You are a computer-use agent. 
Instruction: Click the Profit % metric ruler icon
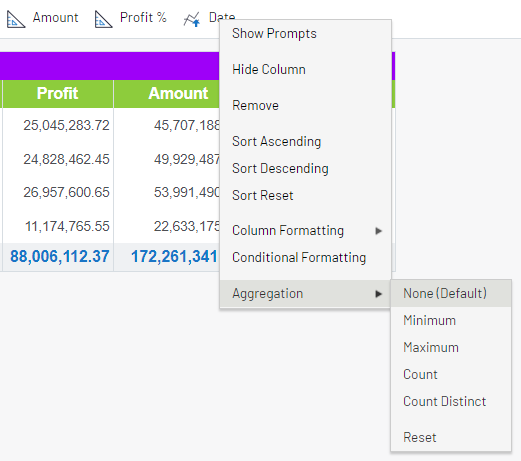103,19
